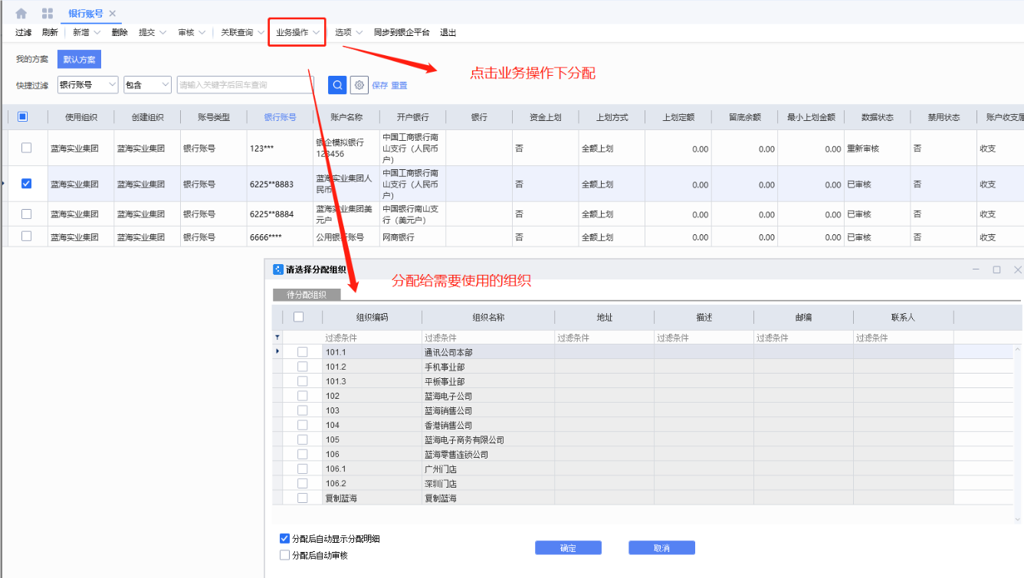
Task: Click the keyword search input field
Action: 245,85
